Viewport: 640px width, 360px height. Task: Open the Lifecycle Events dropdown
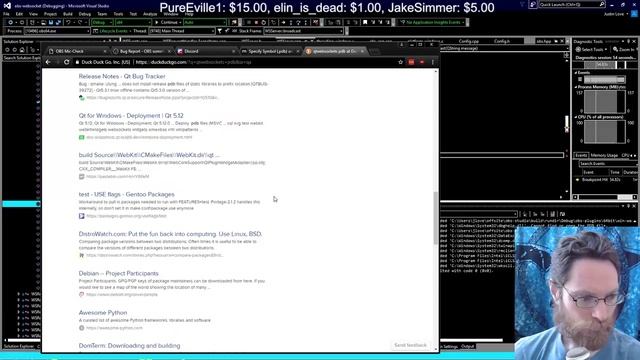[113, 31]
